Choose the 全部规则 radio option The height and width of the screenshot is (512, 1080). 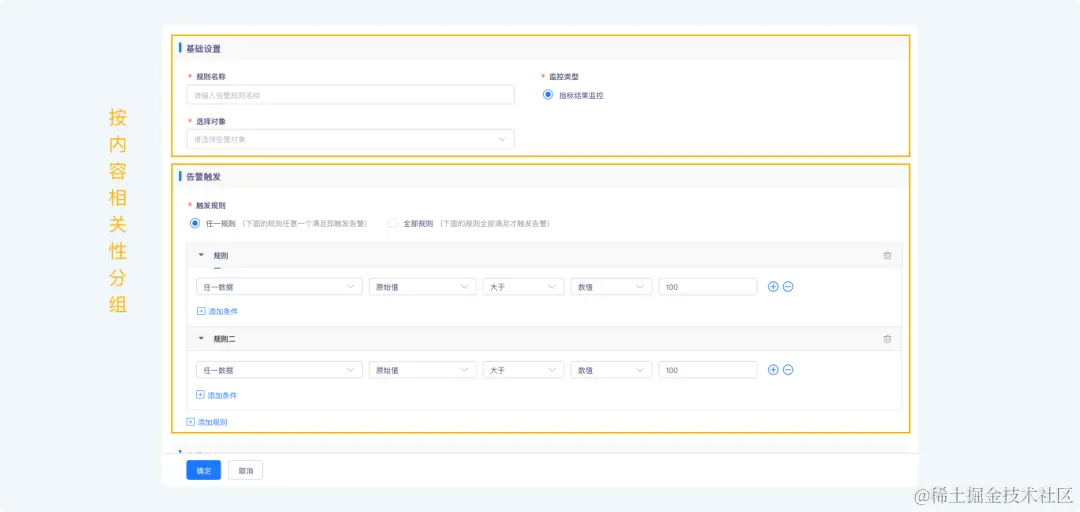[393, 223]
